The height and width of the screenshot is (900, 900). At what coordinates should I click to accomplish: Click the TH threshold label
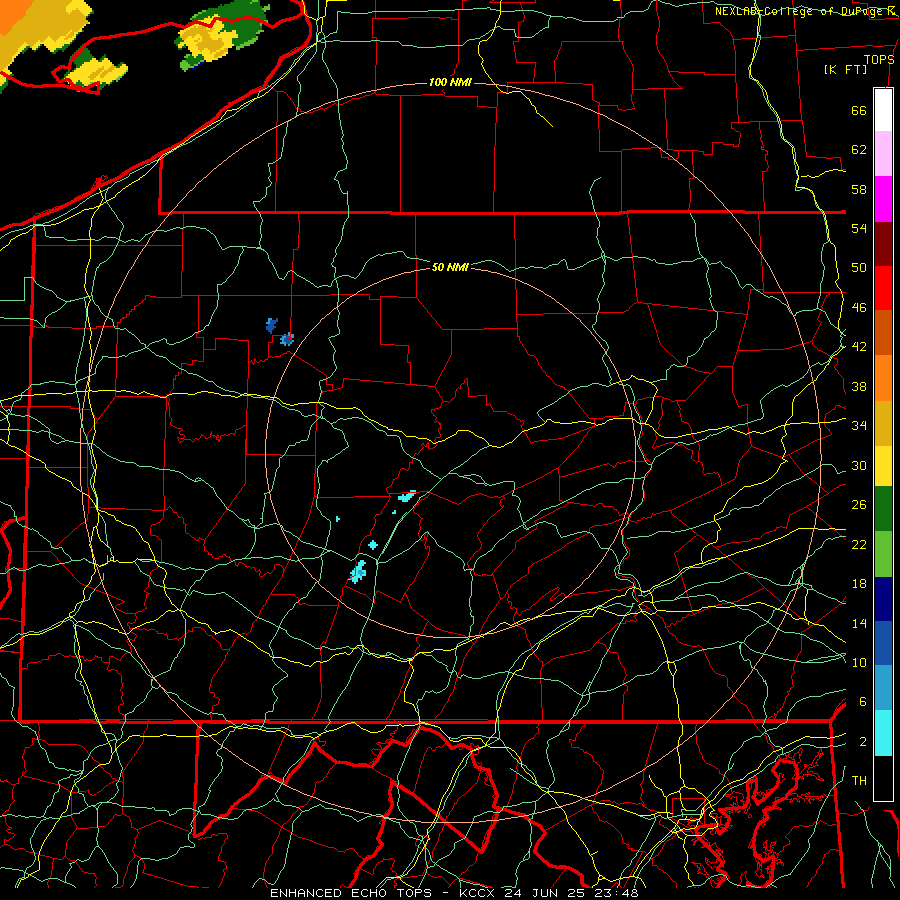pos(859,780)
